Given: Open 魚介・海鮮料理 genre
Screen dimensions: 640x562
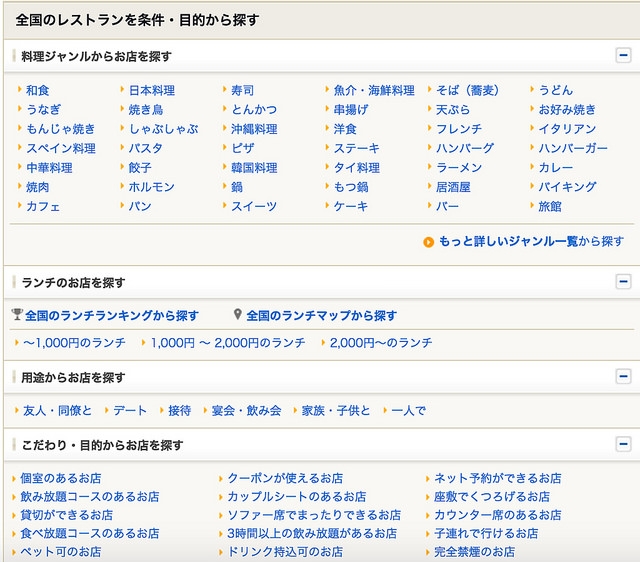Looking at the screenshot, I should (374, 90).
